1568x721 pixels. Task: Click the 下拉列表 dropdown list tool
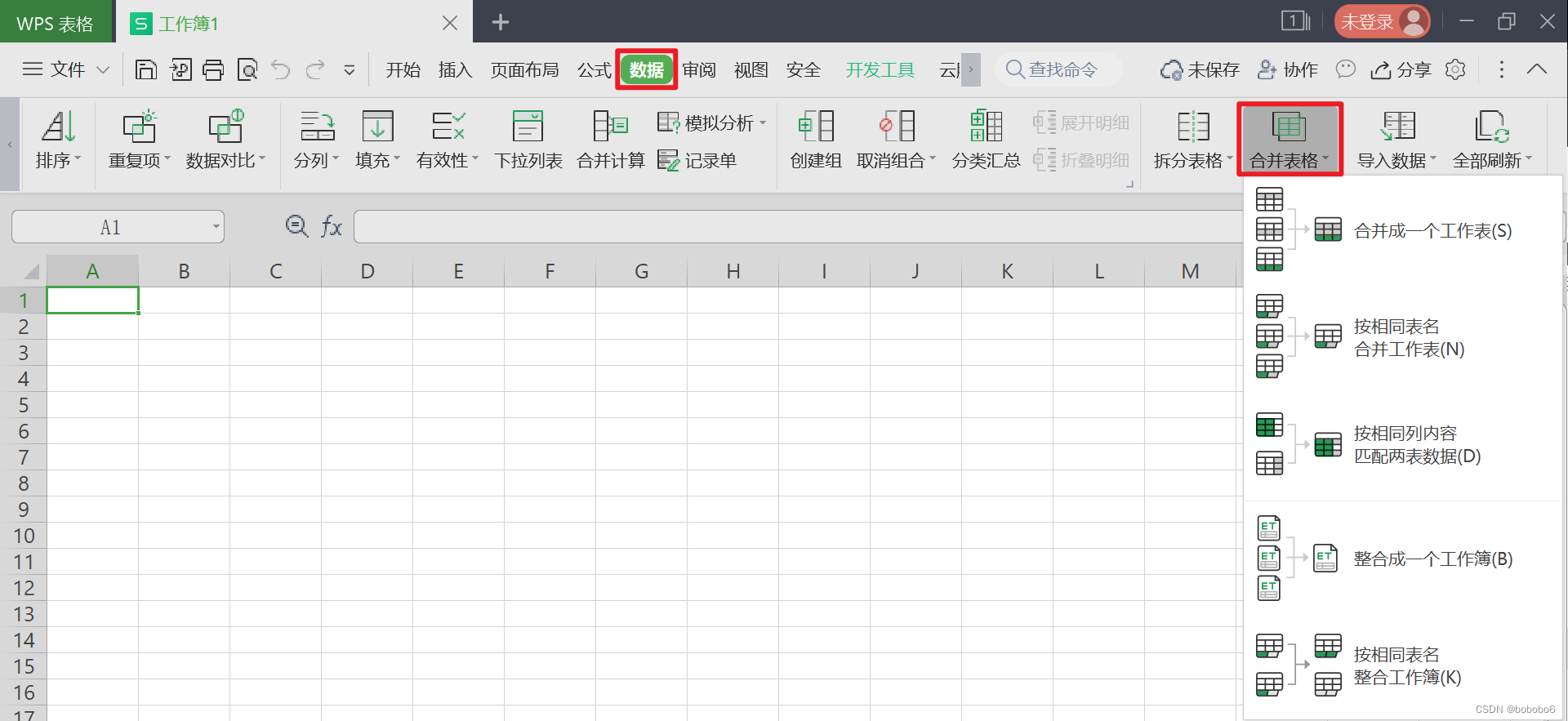click(528, 140)
